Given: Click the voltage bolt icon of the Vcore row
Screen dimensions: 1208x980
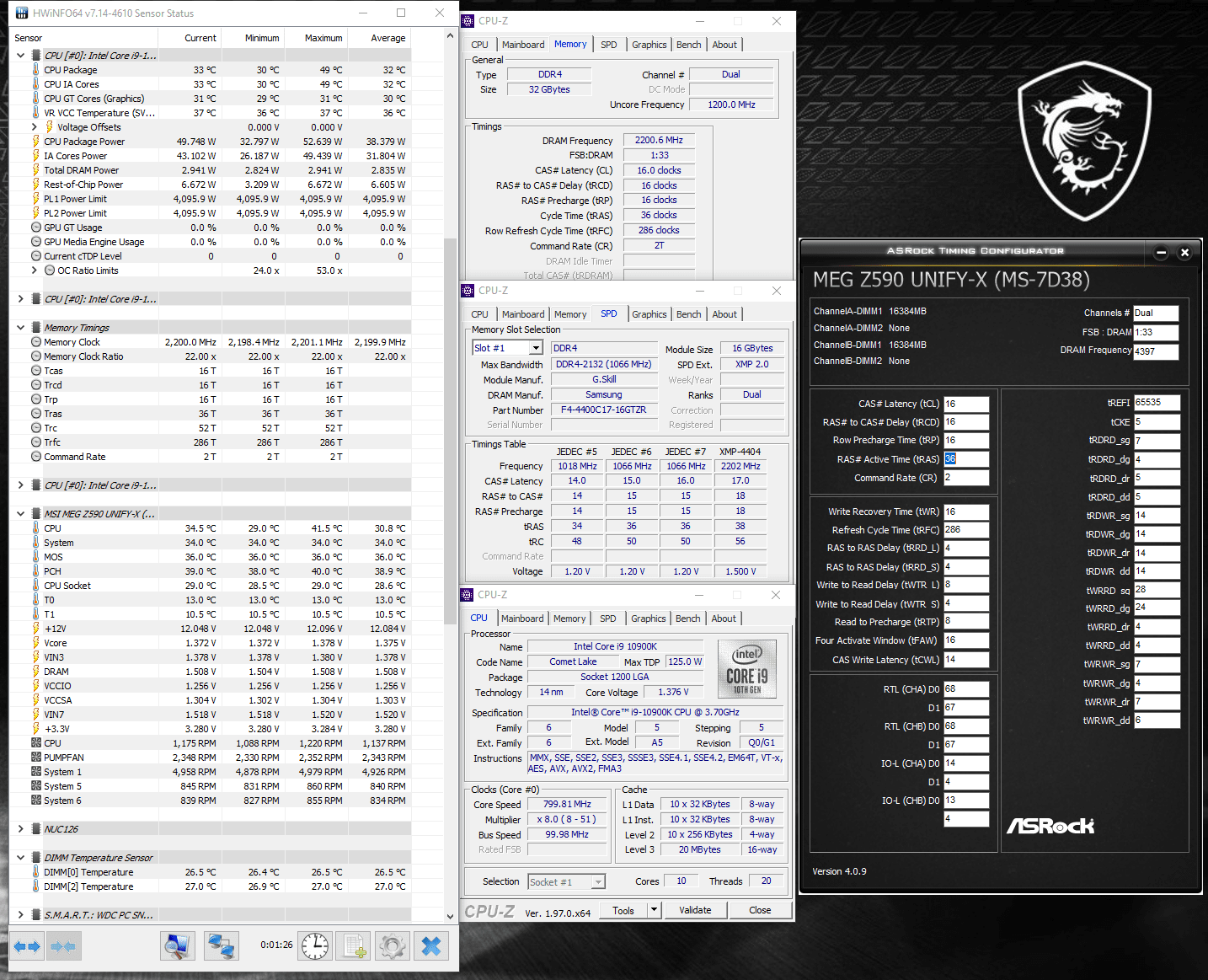Looking at the screenshot, I should click(x=36, y=643).
